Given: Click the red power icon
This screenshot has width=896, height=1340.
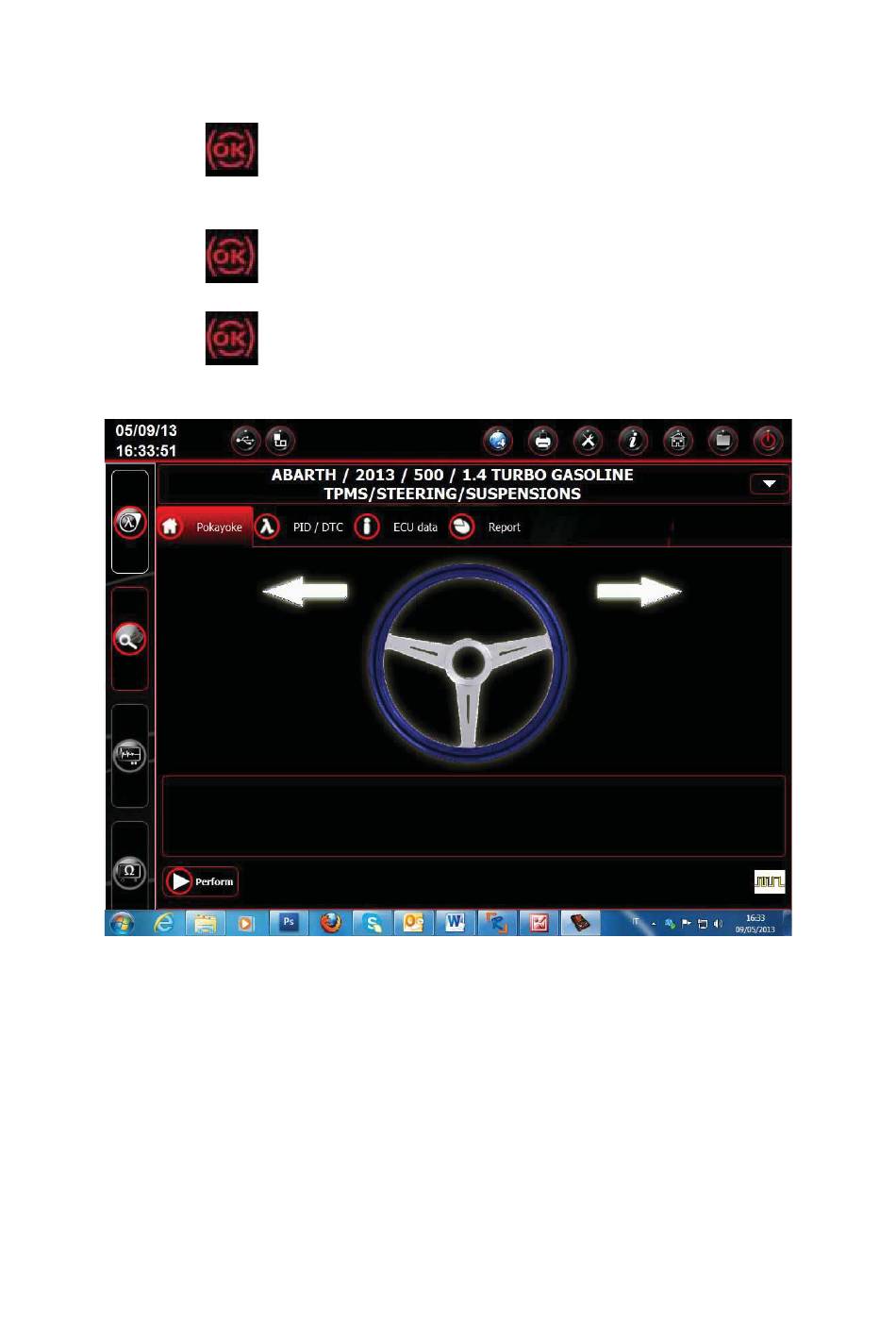Looking at the screenshot, I should [769, 441].
